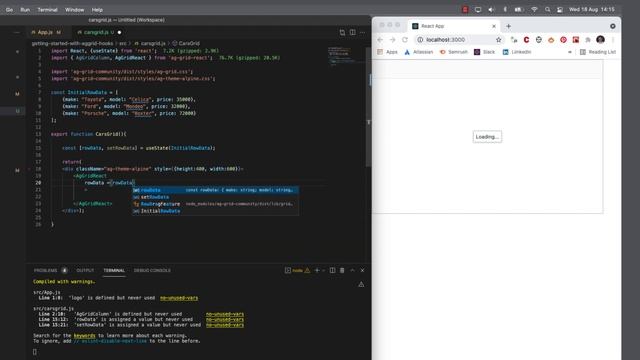
Task: Kill the terminal with the trash icon
Action: [x=342, y=270]
